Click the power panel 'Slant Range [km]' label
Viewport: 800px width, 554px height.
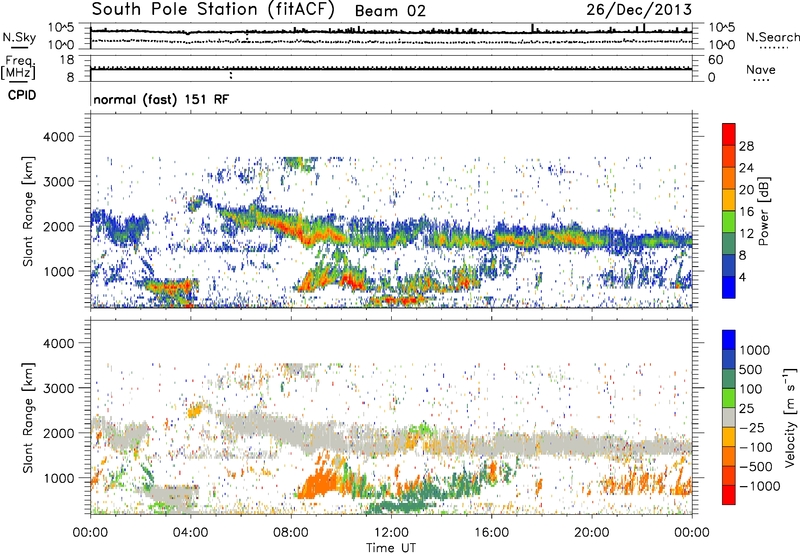28,211
